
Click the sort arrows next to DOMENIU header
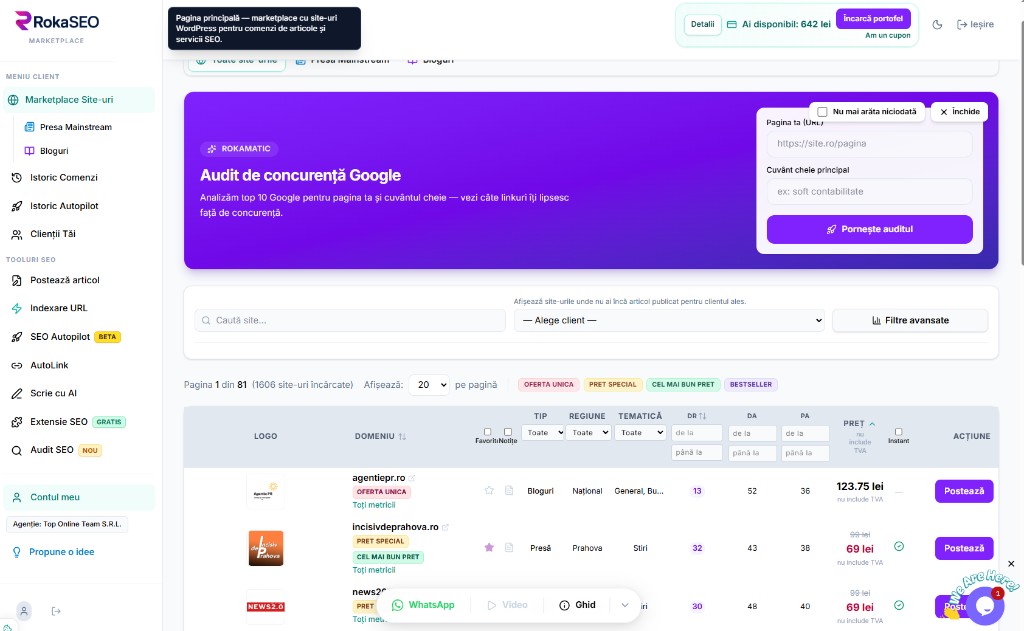point(402,436)
